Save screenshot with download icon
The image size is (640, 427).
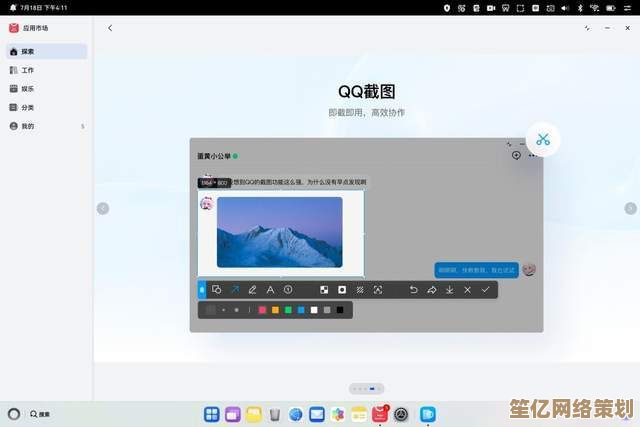pyautogui.click(x=449, y=290)
